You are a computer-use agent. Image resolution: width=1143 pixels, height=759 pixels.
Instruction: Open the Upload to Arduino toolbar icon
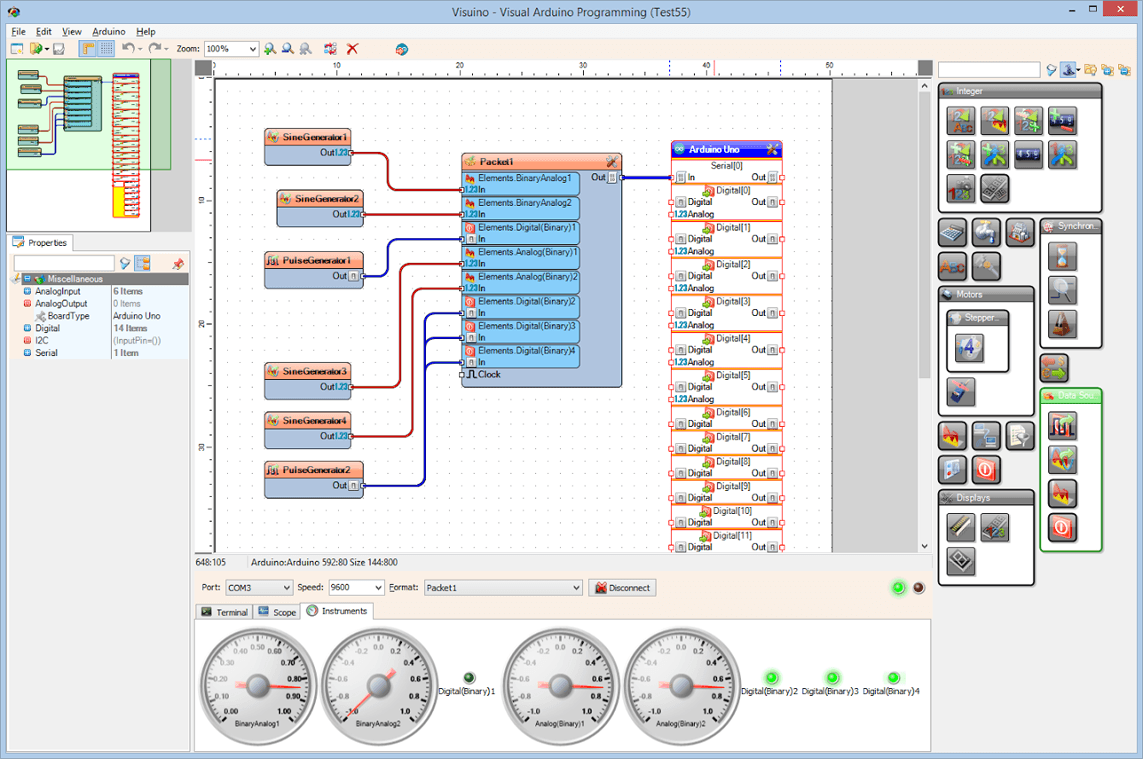[x=401, y=48]
